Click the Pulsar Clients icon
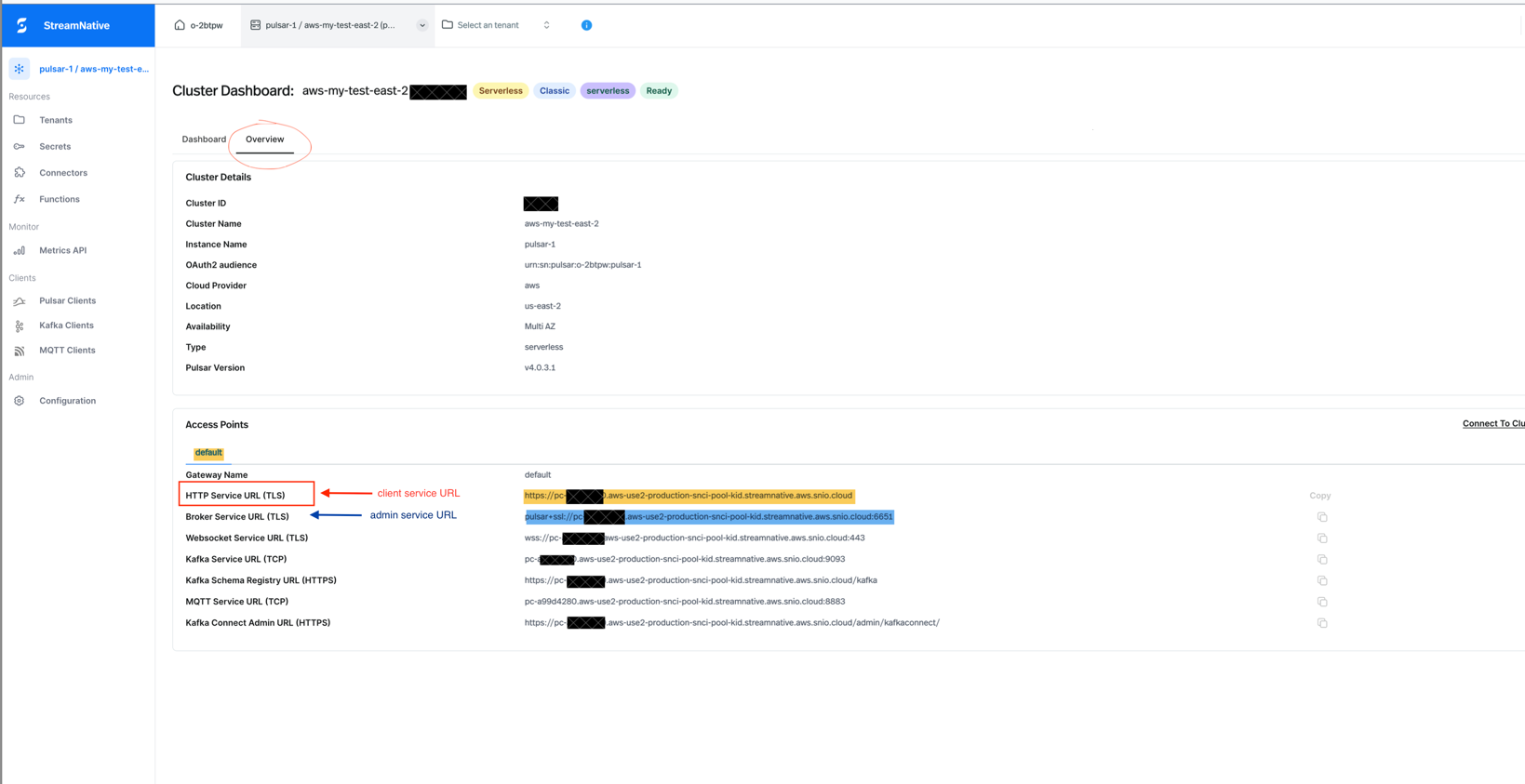Screen dimensions: 1525x784 click(x=20, y=301)
